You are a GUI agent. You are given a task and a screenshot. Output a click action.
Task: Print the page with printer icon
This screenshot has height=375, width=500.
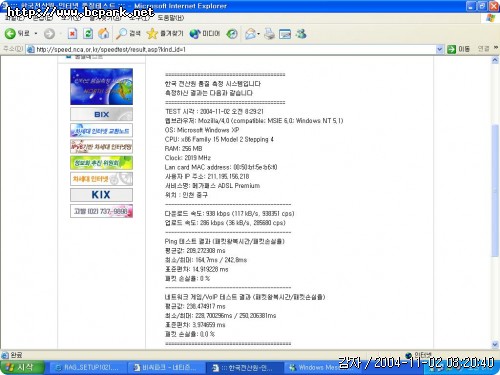[269, 34]
